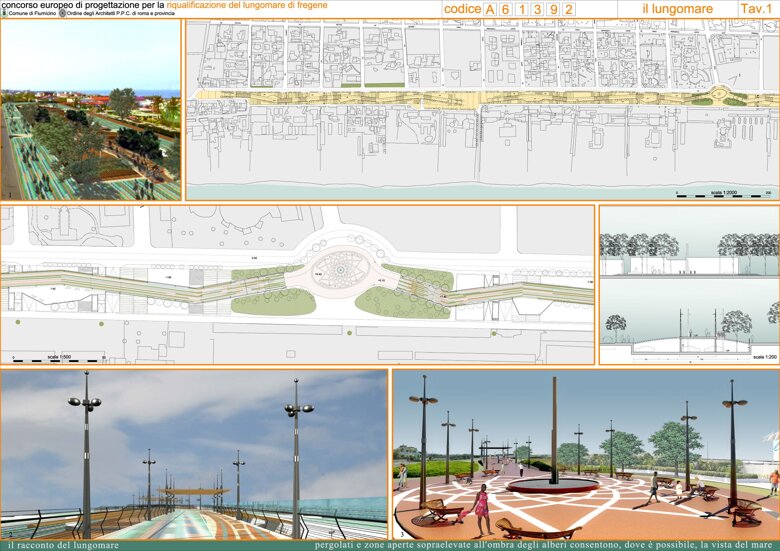Click the 1:500 scale bar on detail plan

tap(59, 358)
